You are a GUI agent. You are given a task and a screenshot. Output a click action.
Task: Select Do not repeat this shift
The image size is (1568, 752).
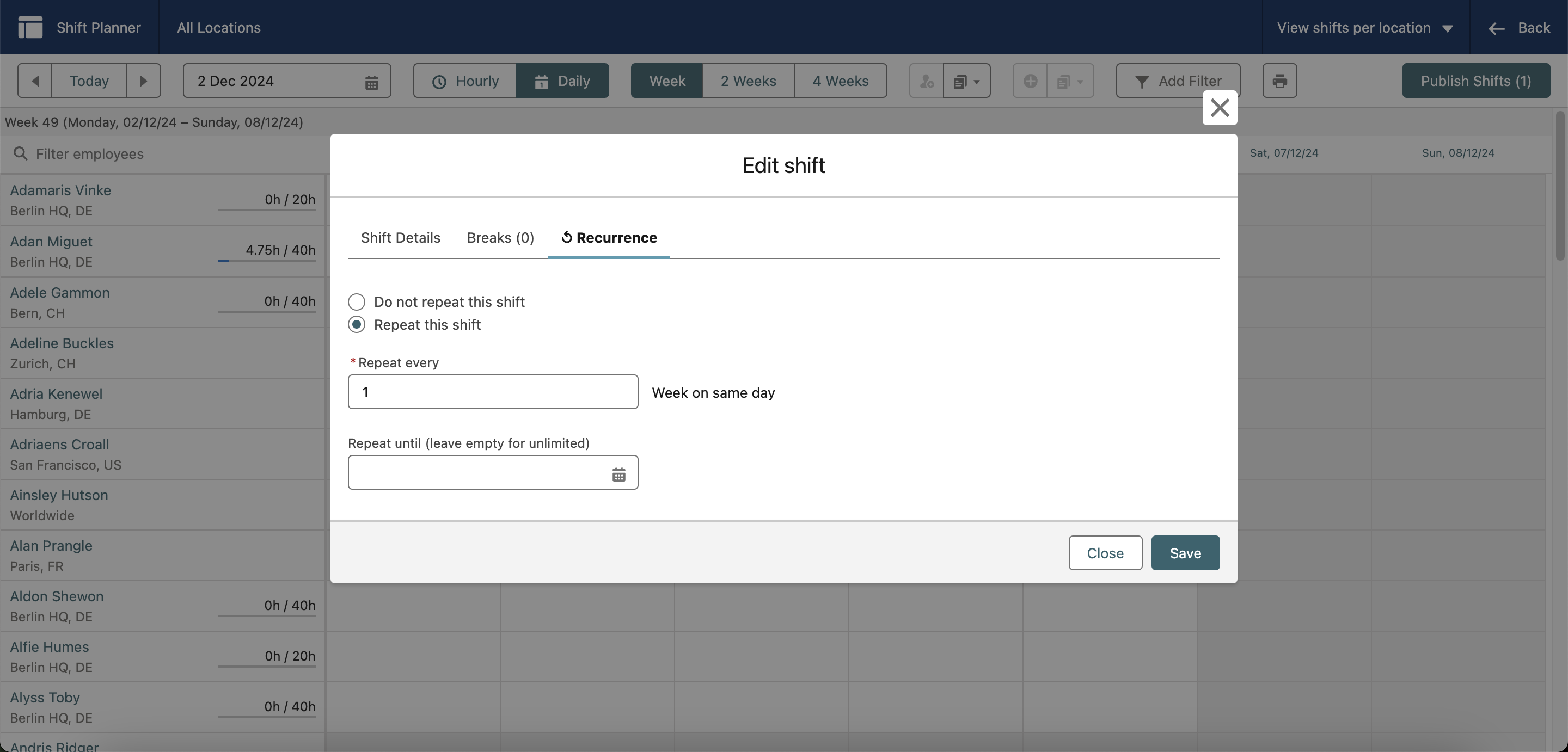[x=357, y=301]
